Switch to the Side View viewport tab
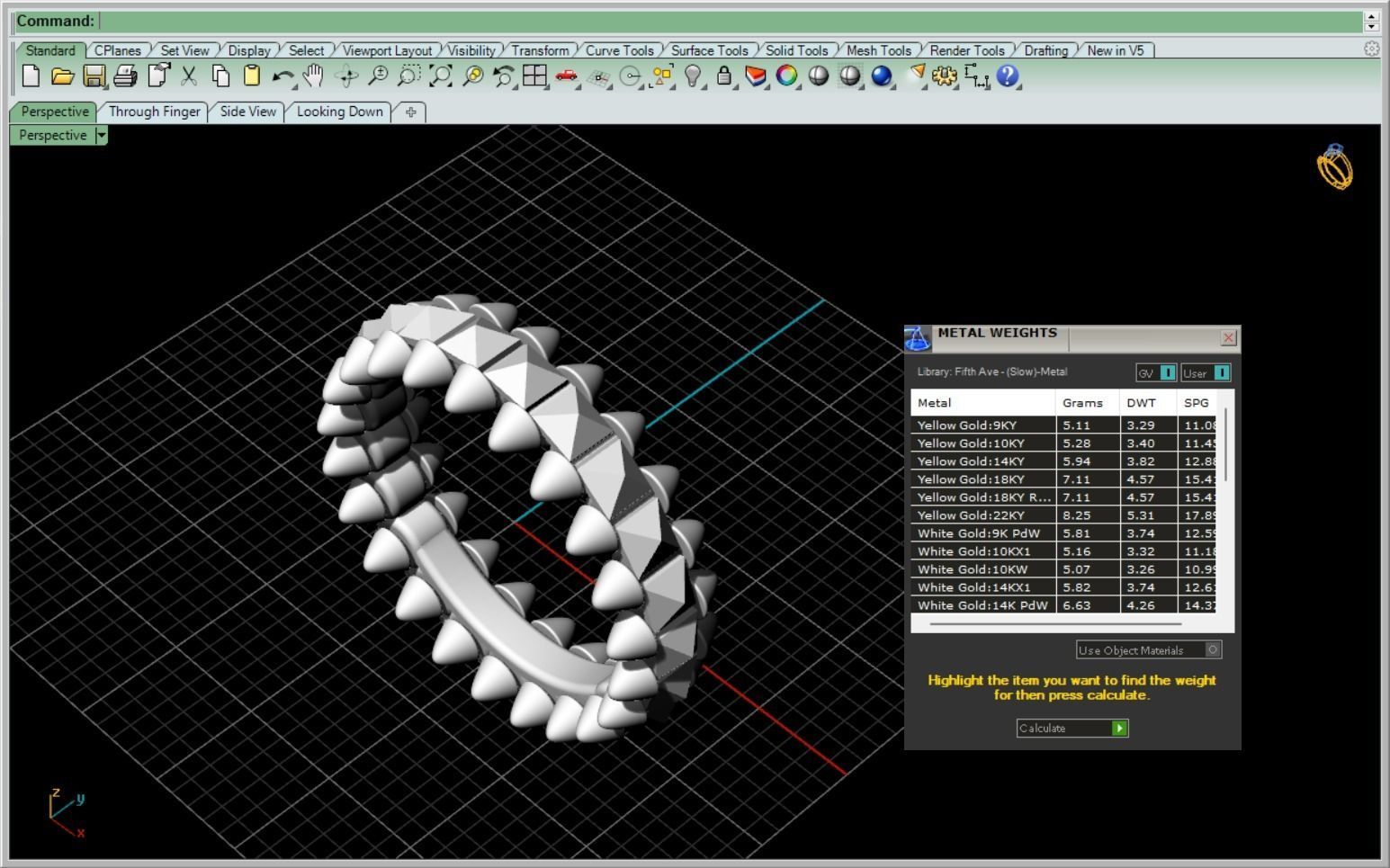Screen dimensions: 1390x868 click(247, 112)
